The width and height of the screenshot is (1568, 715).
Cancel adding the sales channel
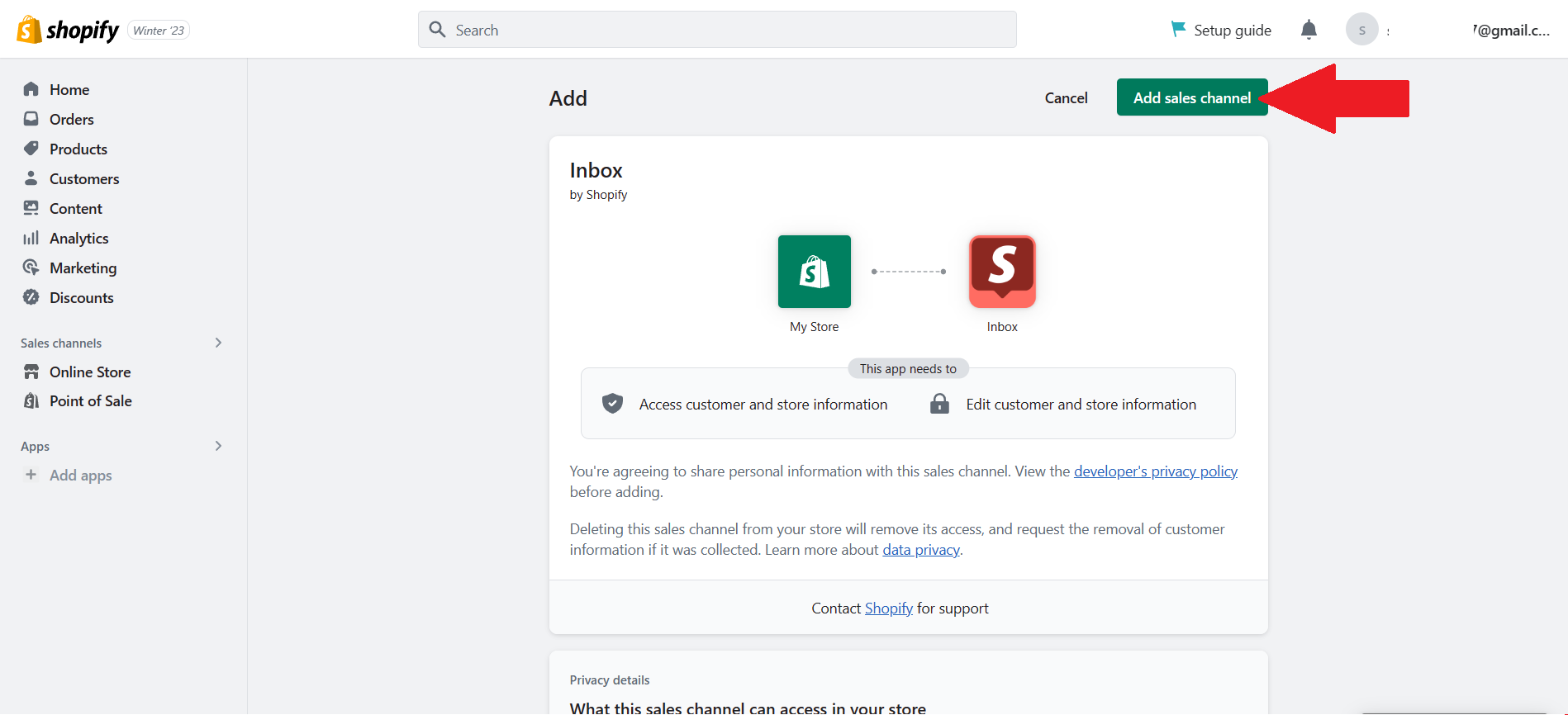(1066, 97)
